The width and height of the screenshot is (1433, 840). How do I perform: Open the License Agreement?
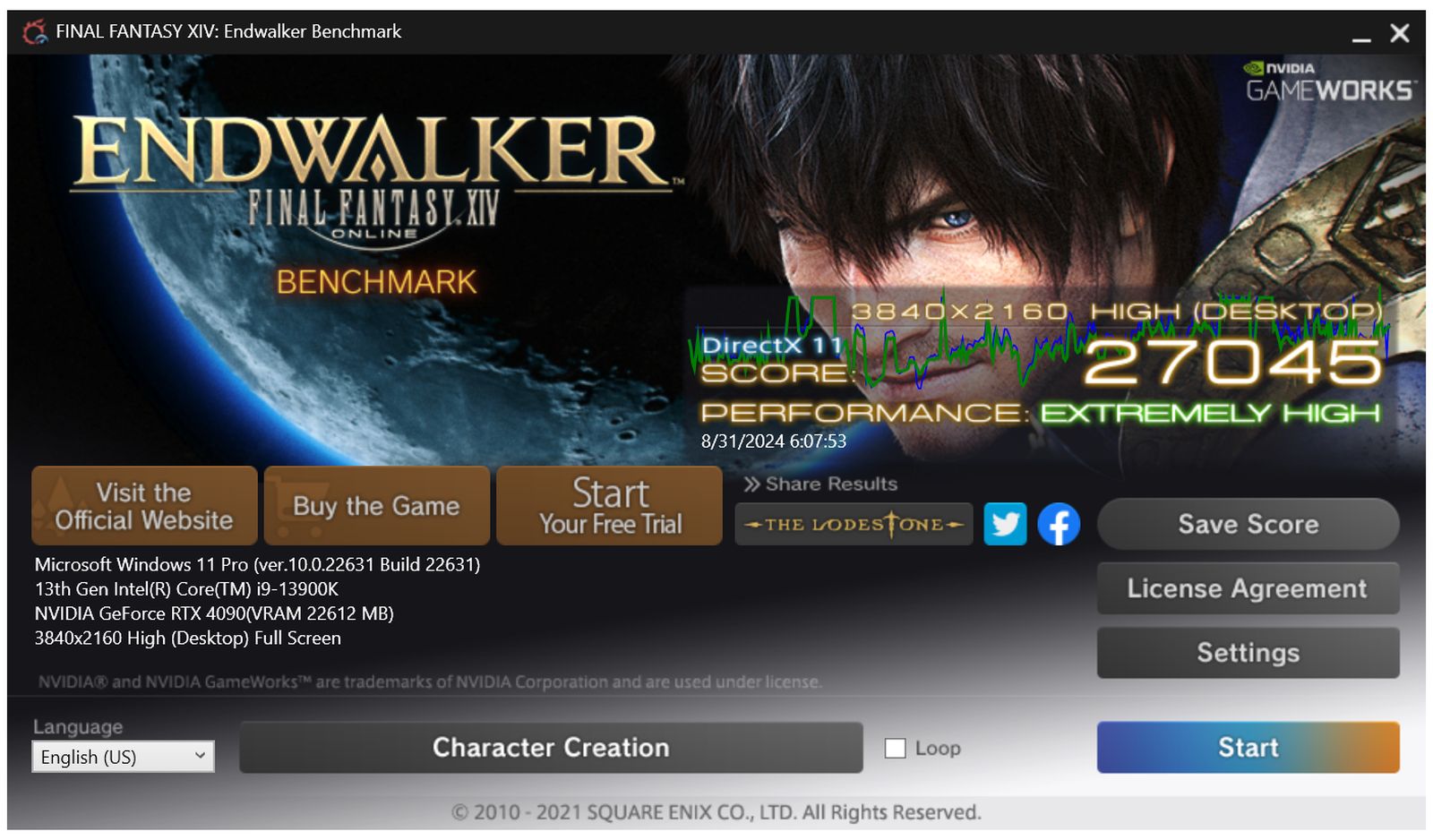[1248, 588]
